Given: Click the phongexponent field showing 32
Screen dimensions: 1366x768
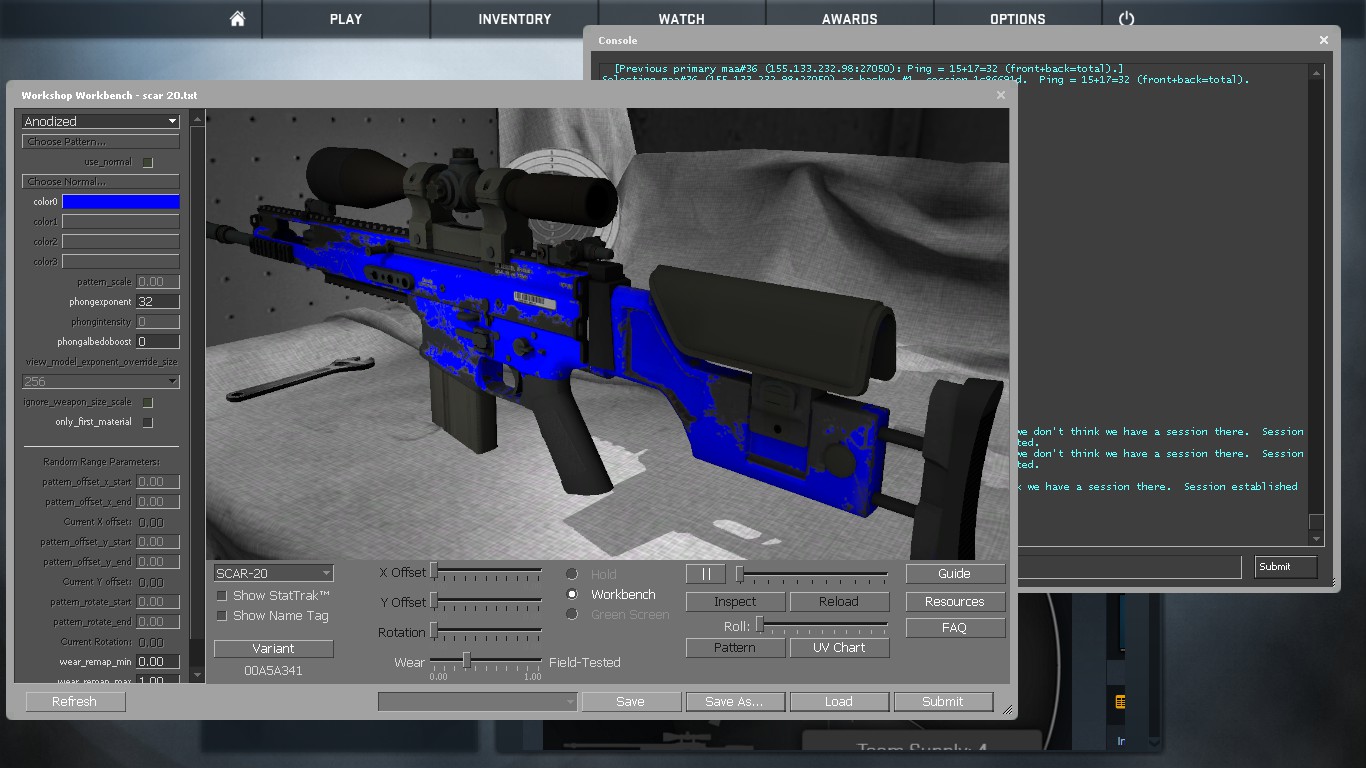Looking at the screenshot, I should pos(158,302).
